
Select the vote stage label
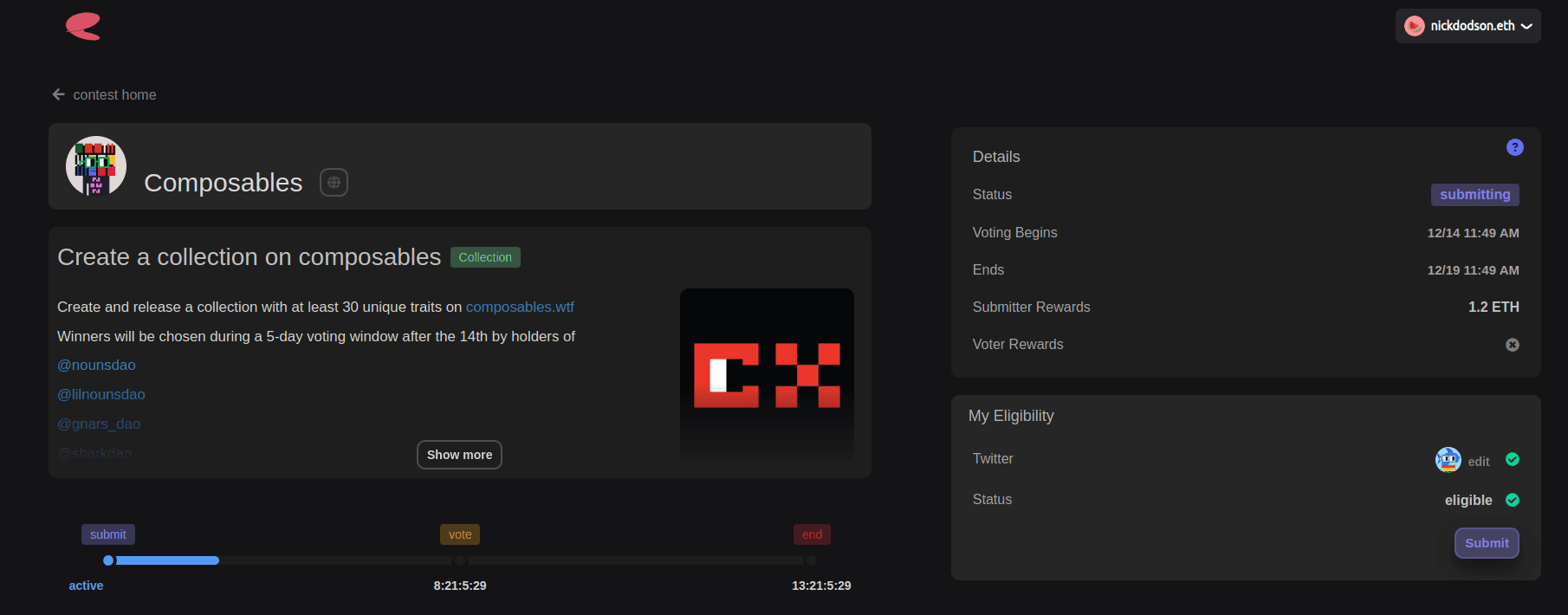point(460,534)
